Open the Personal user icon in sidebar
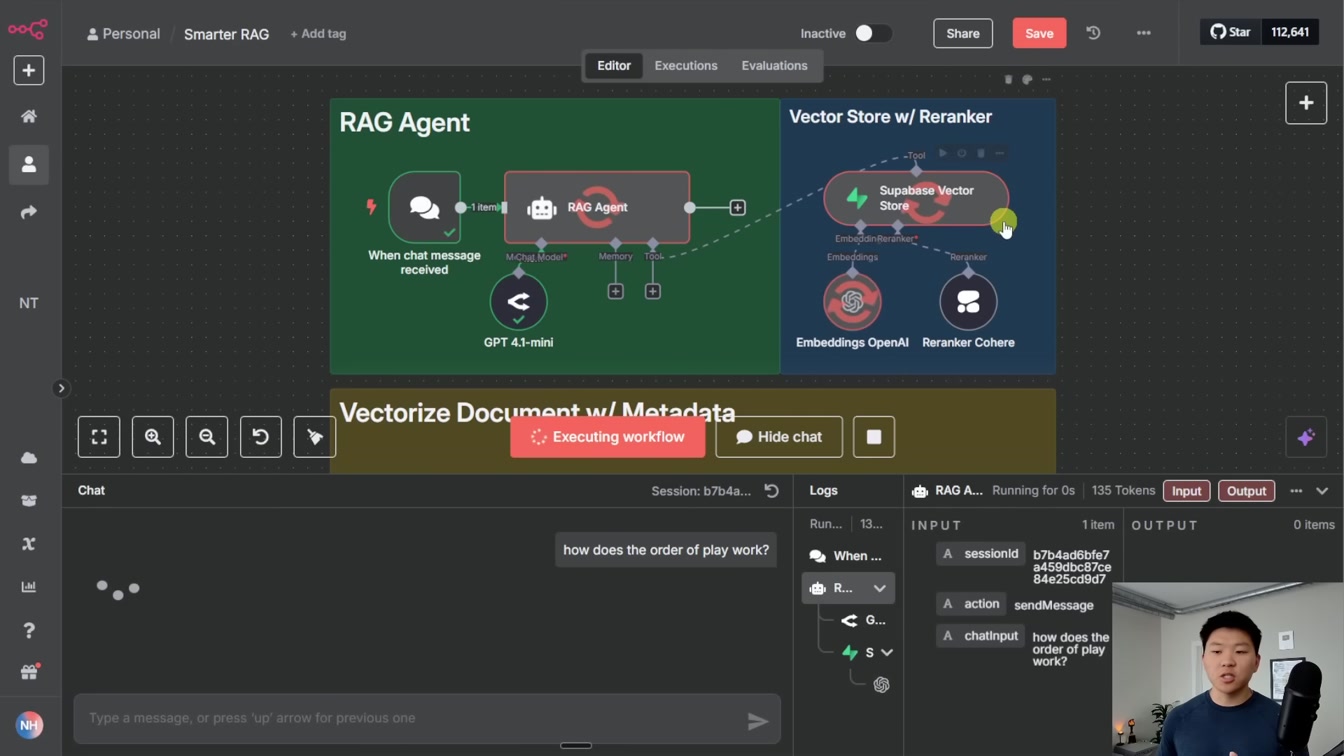Viewport: 1344px width, 756px height. coord(29,164)
